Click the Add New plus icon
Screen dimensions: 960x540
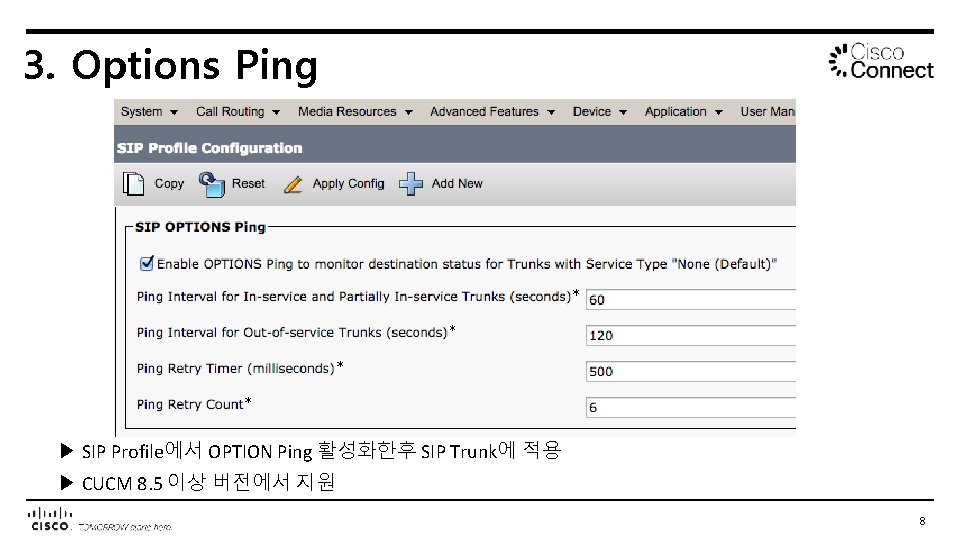point(411,184)
